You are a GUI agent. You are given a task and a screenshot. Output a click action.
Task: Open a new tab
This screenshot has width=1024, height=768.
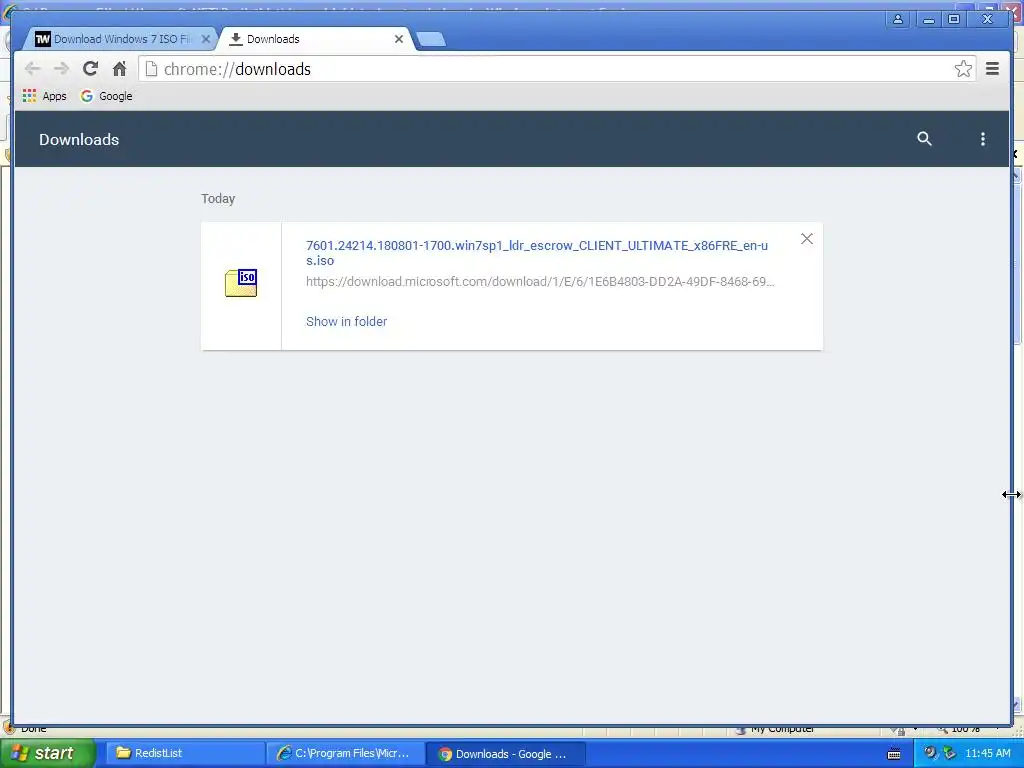(x=431, y=39)
